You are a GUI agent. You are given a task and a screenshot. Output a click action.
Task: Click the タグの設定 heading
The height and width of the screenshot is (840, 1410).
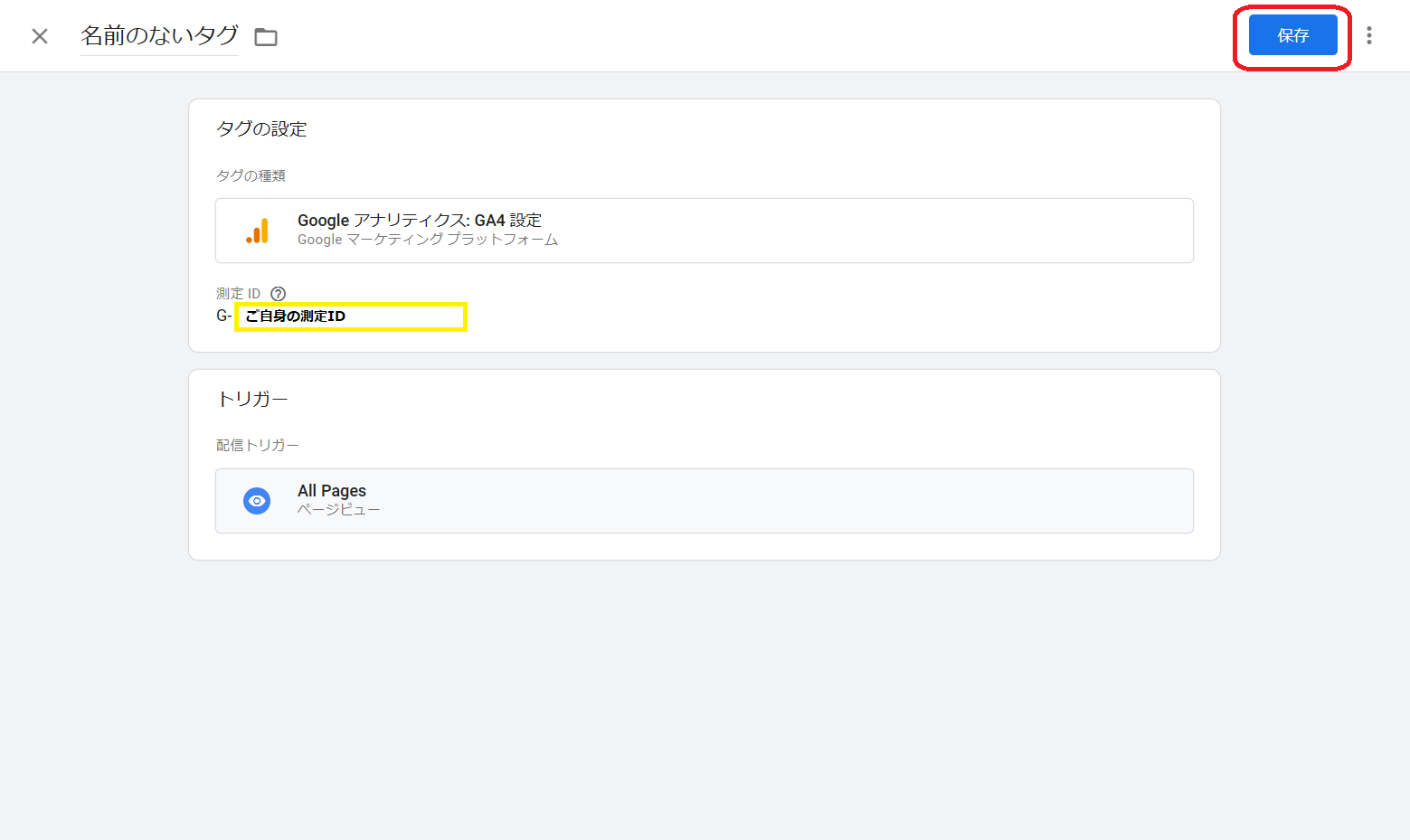click(261, 129)
